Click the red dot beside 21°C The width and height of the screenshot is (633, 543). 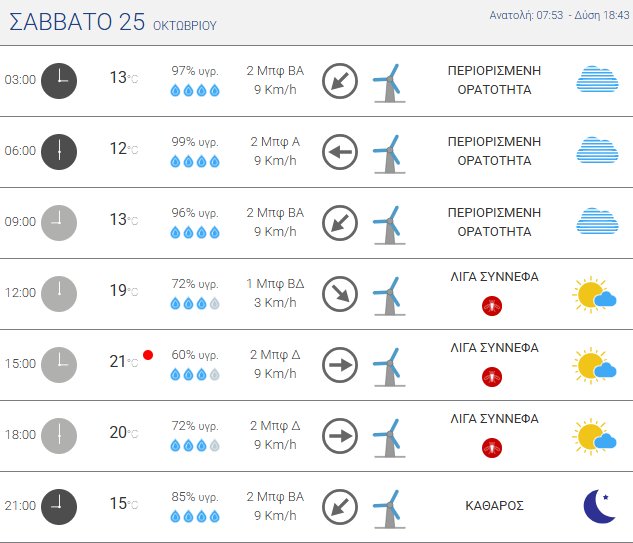point(148,355)
